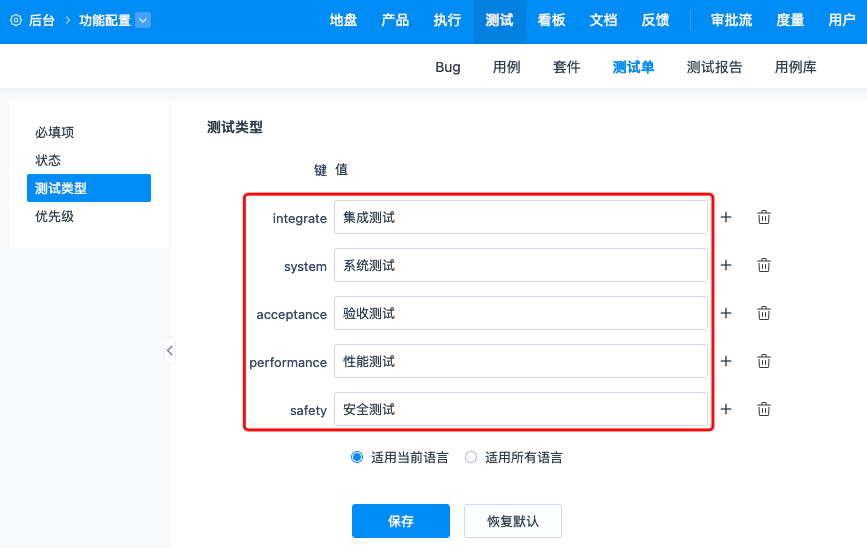Image resolution: width=867 pixels, height=548 pixels.
Task: Add a row after the system entry
Action: tap(726, 265)
